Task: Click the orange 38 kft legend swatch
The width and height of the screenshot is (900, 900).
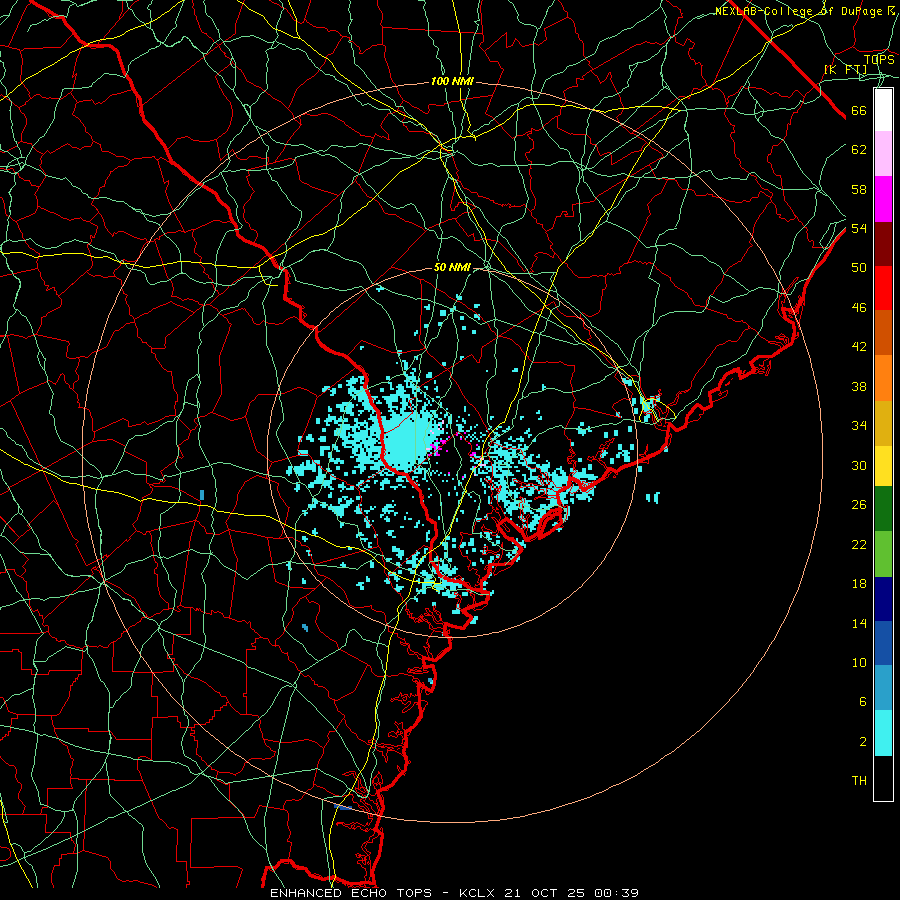Action: (883, 378)
